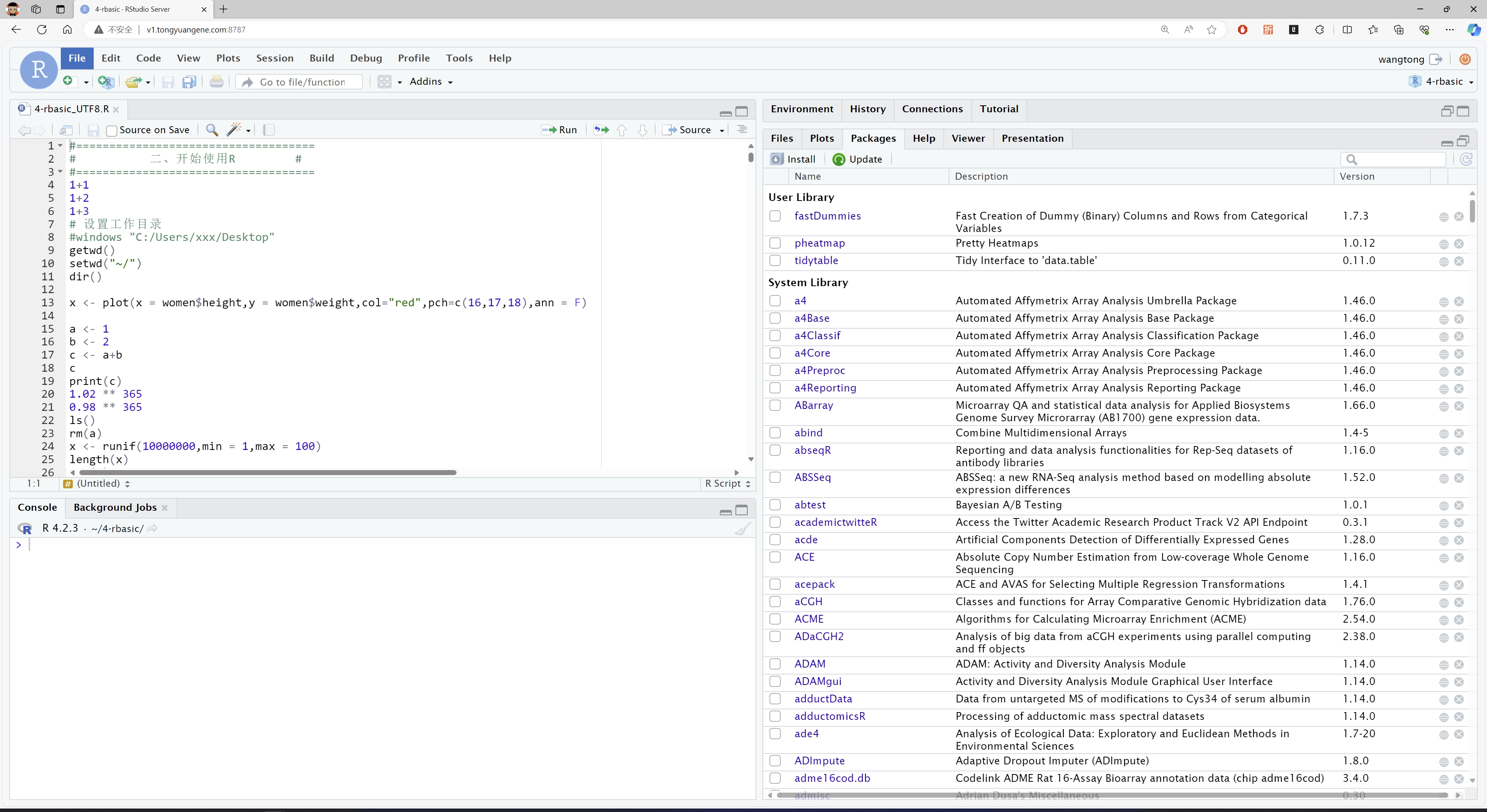Check the tidytable package checkbox

(x=775, y=261)
